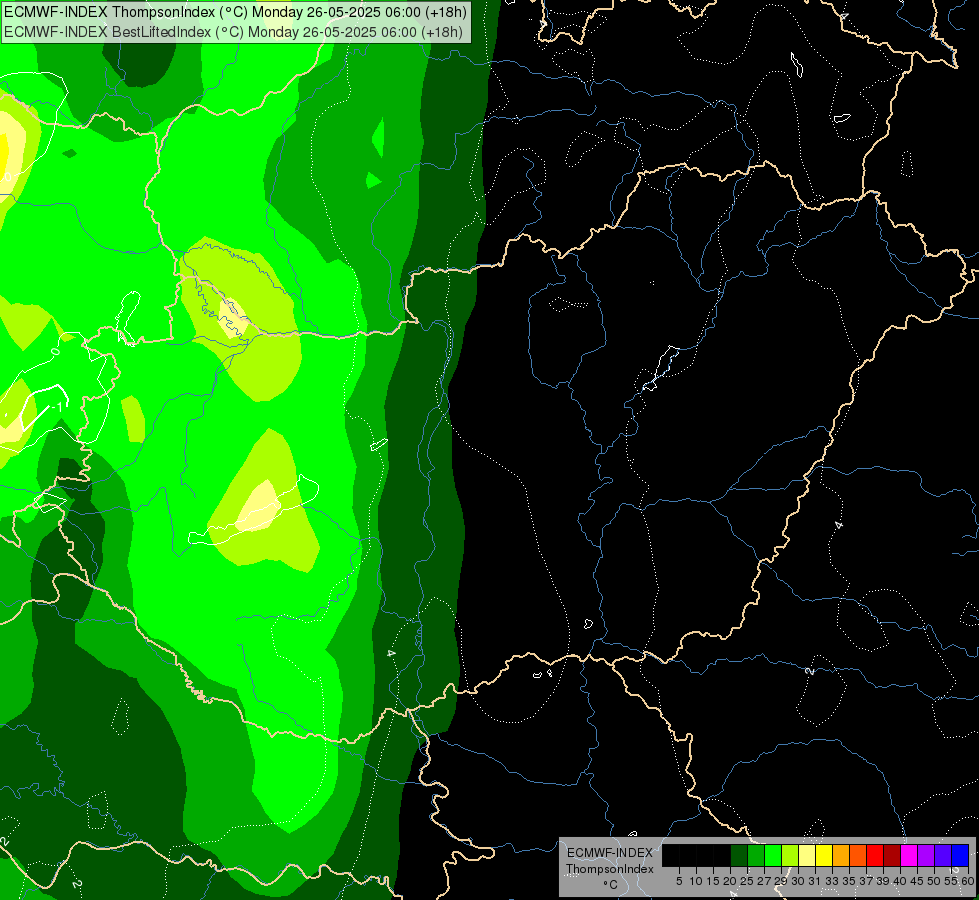The image size is (979, 900).
Task: Click the legend value label 15
Action: click(x=713, y=881)
